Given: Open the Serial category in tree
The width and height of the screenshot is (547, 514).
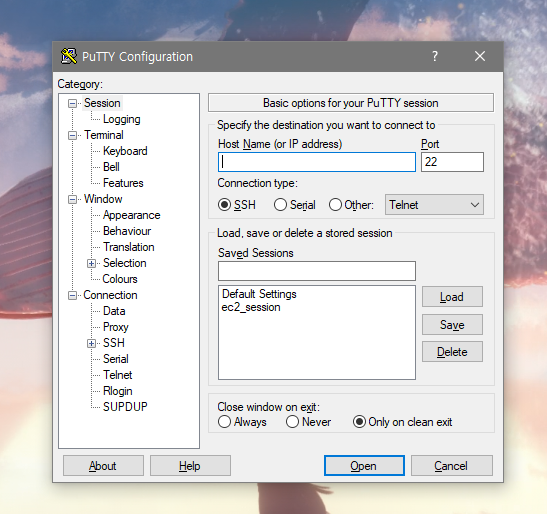Looking at the screenshot, I should [x=116, y=359].
